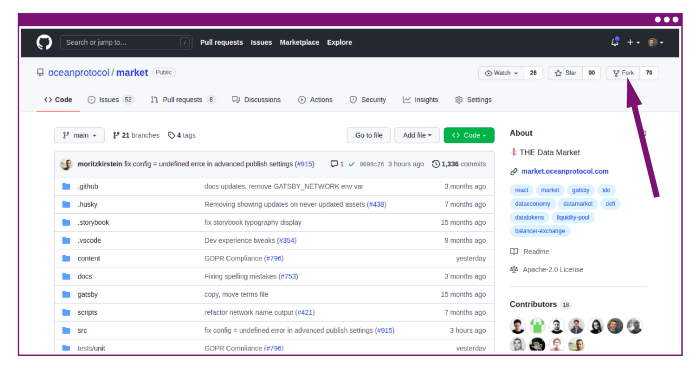Expand the Add file dropdown
Screen dimensions: 700x368
pos(417,135)
